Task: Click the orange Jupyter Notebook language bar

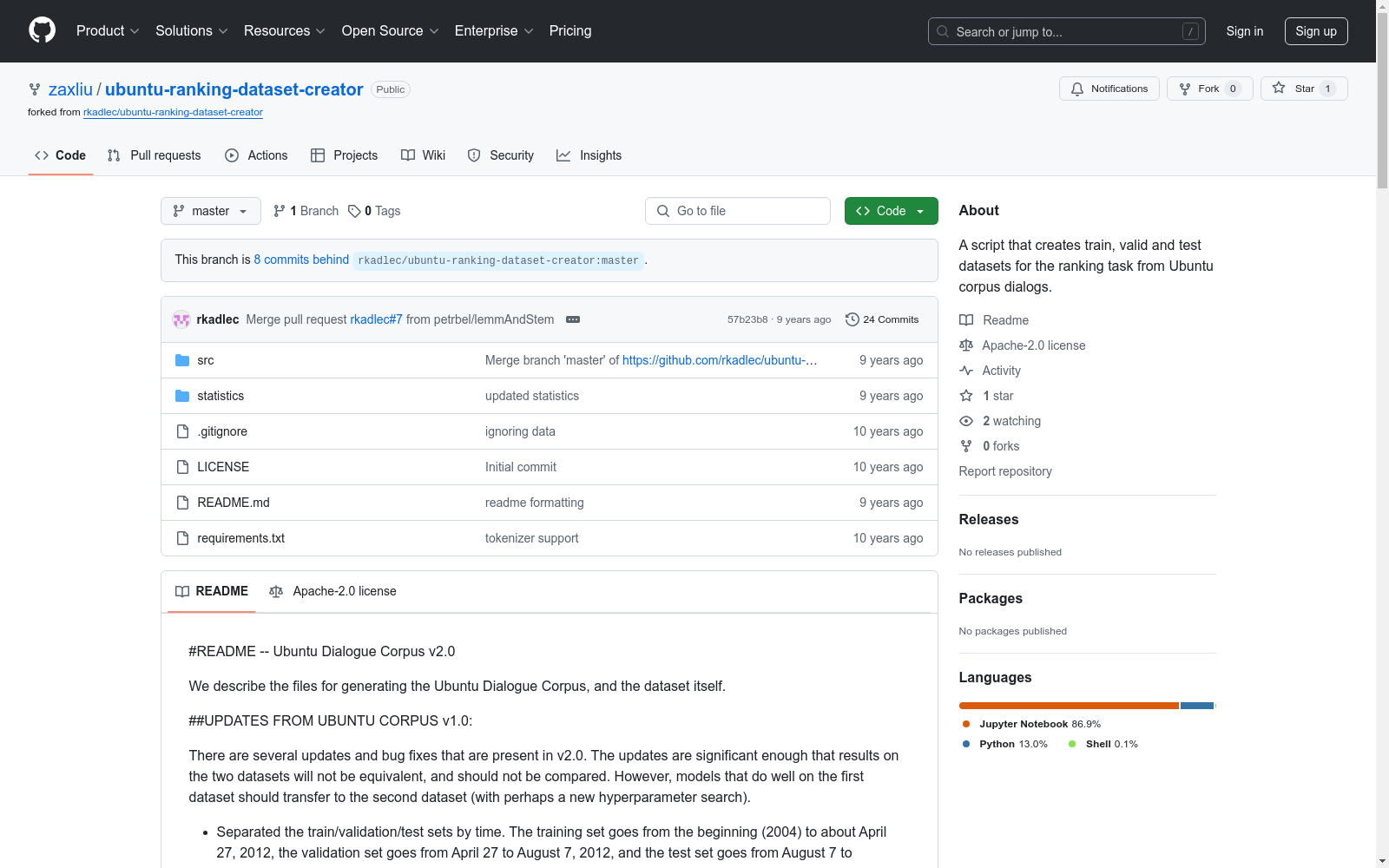Action: pos(1069,706)
